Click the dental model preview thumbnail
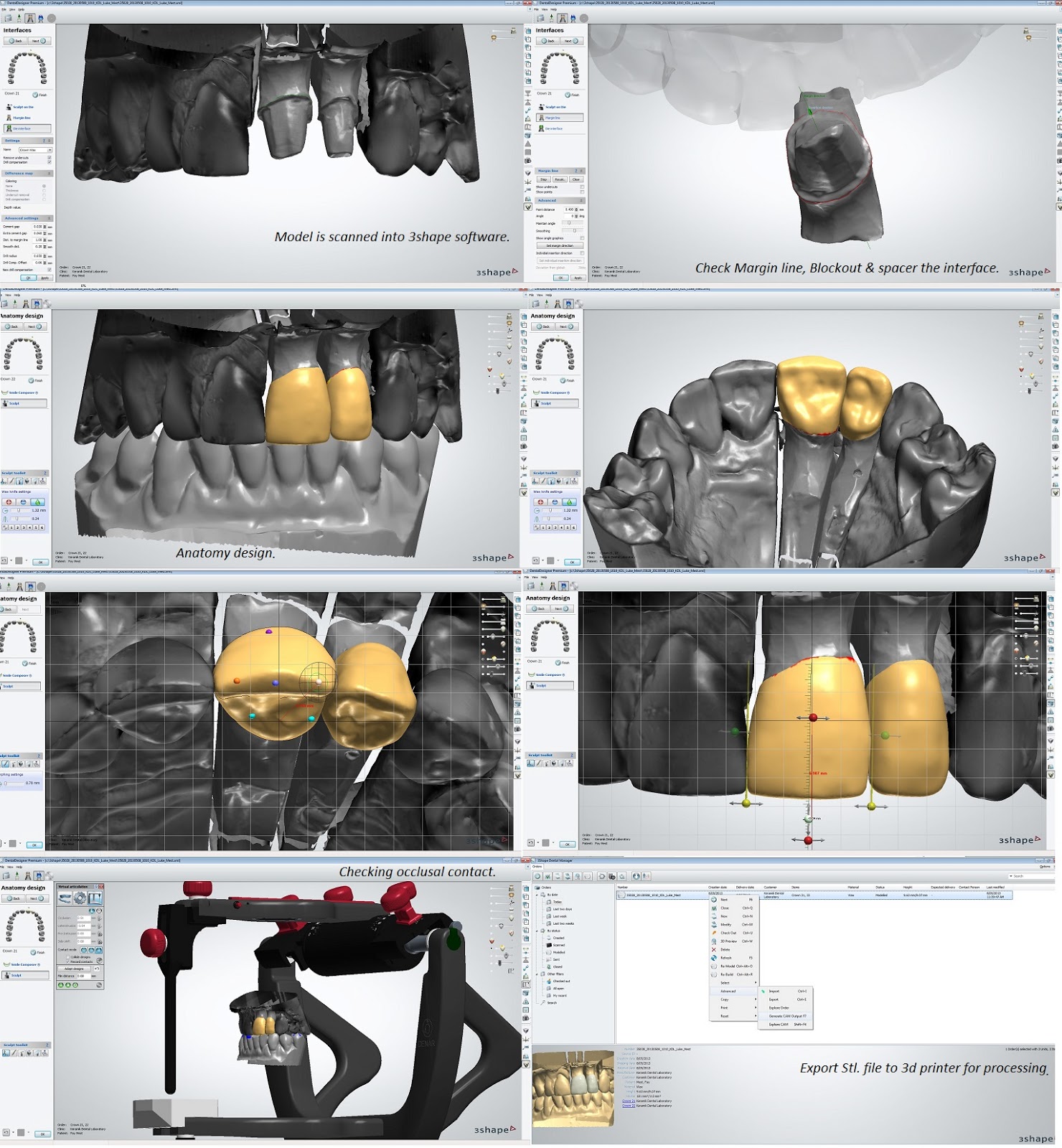 573,1088
